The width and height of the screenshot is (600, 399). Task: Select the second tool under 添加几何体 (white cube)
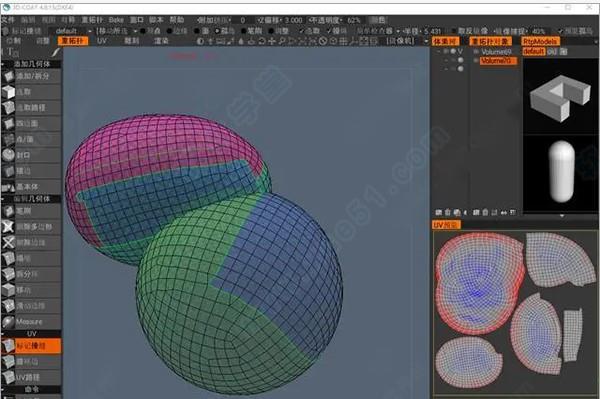(x=31, y=92)
